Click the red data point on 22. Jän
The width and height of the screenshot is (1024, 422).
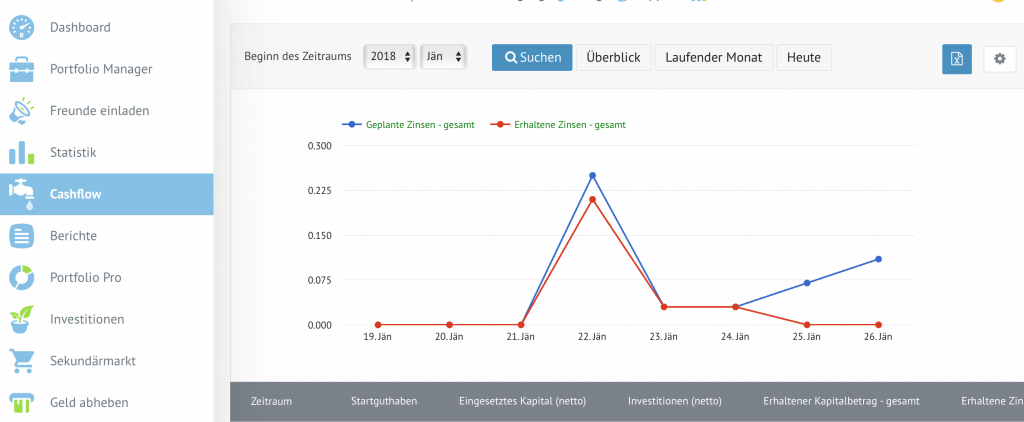click(x=592, y=199)
